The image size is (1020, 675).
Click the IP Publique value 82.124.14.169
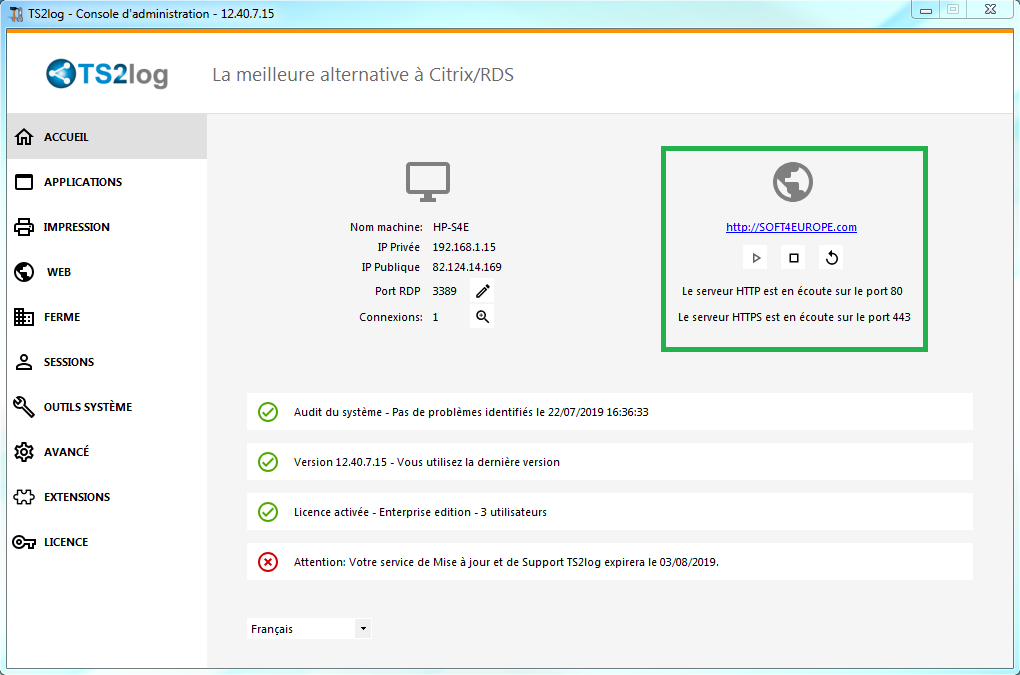tap(467, 267)
